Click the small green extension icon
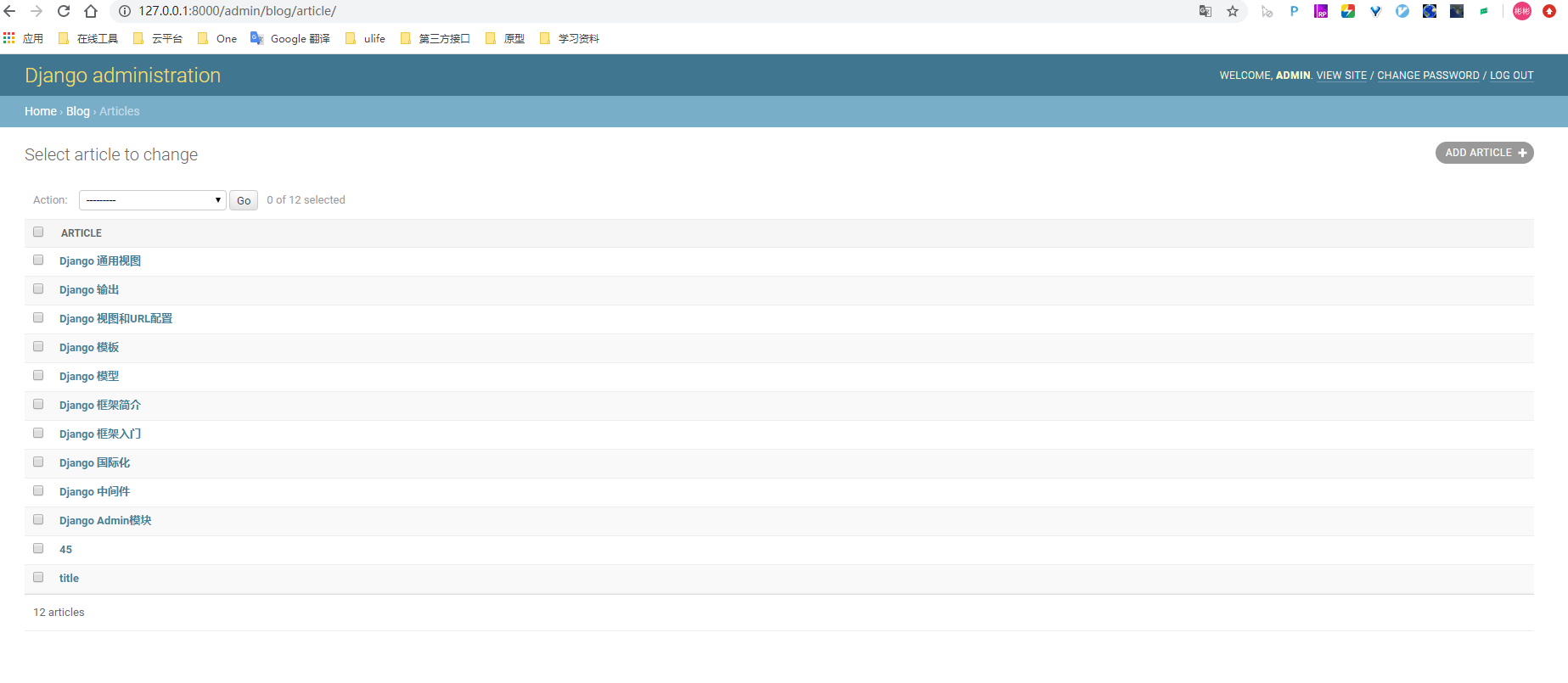 point(1484,11)
